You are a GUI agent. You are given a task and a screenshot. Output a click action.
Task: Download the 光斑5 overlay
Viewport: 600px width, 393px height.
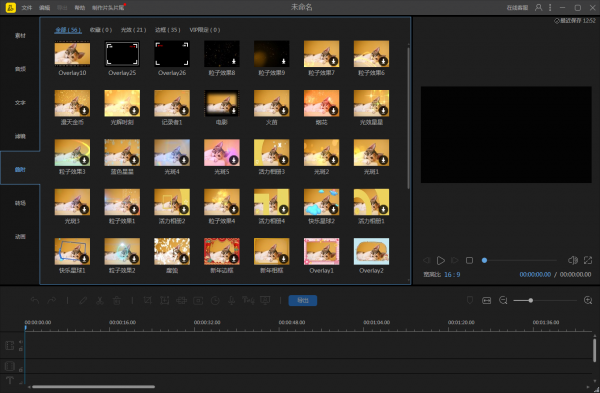click(233, 160)
